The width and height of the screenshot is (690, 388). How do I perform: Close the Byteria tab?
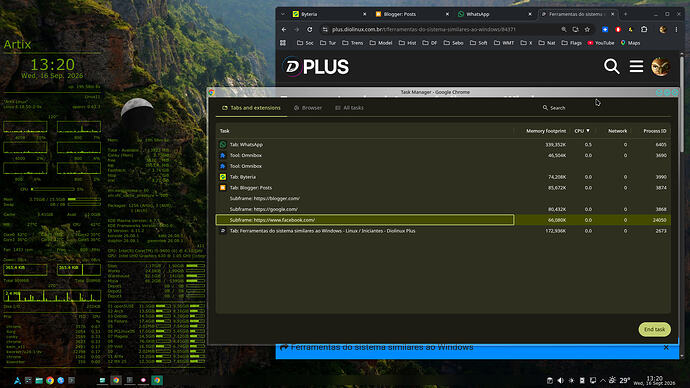coord(364,14)
